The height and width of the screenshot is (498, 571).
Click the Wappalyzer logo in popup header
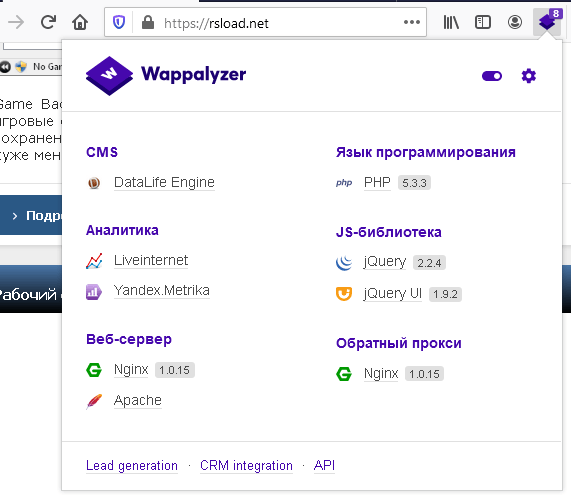(x=166, y=75)
